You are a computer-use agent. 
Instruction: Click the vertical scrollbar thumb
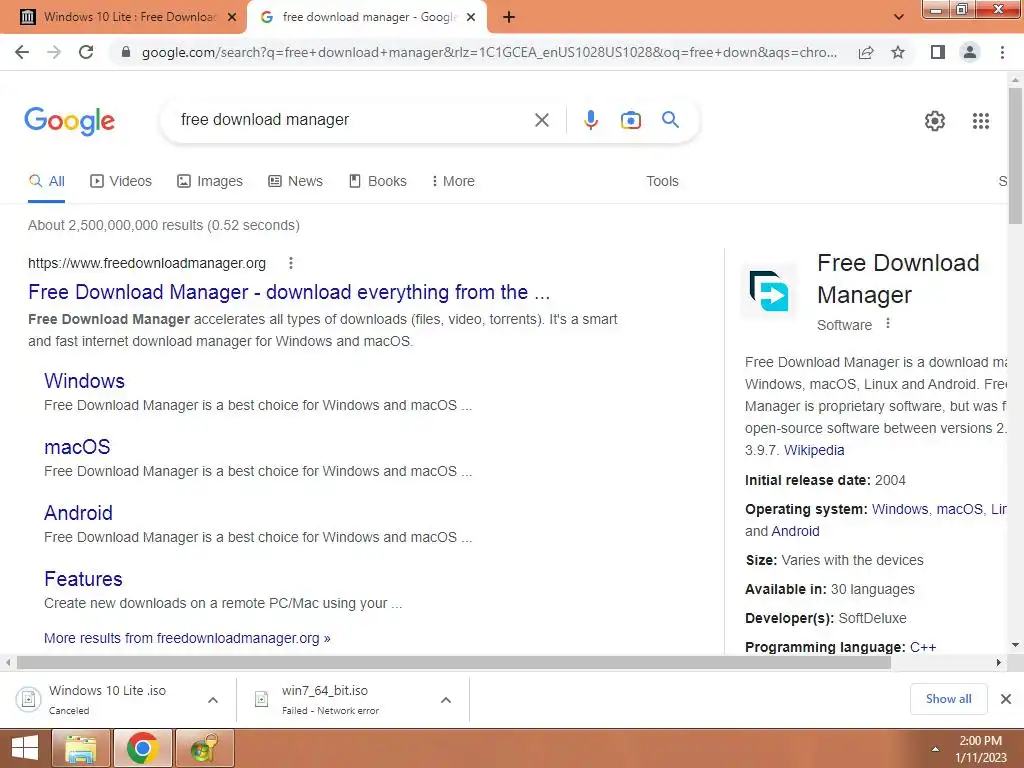pos(1015,155)
